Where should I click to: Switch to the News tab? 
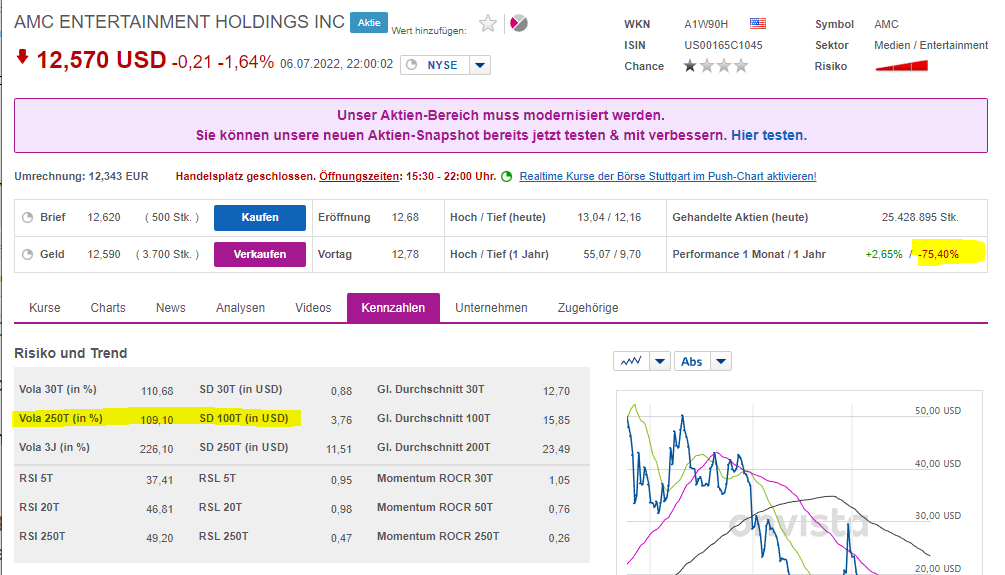click(x=170, y=308)
